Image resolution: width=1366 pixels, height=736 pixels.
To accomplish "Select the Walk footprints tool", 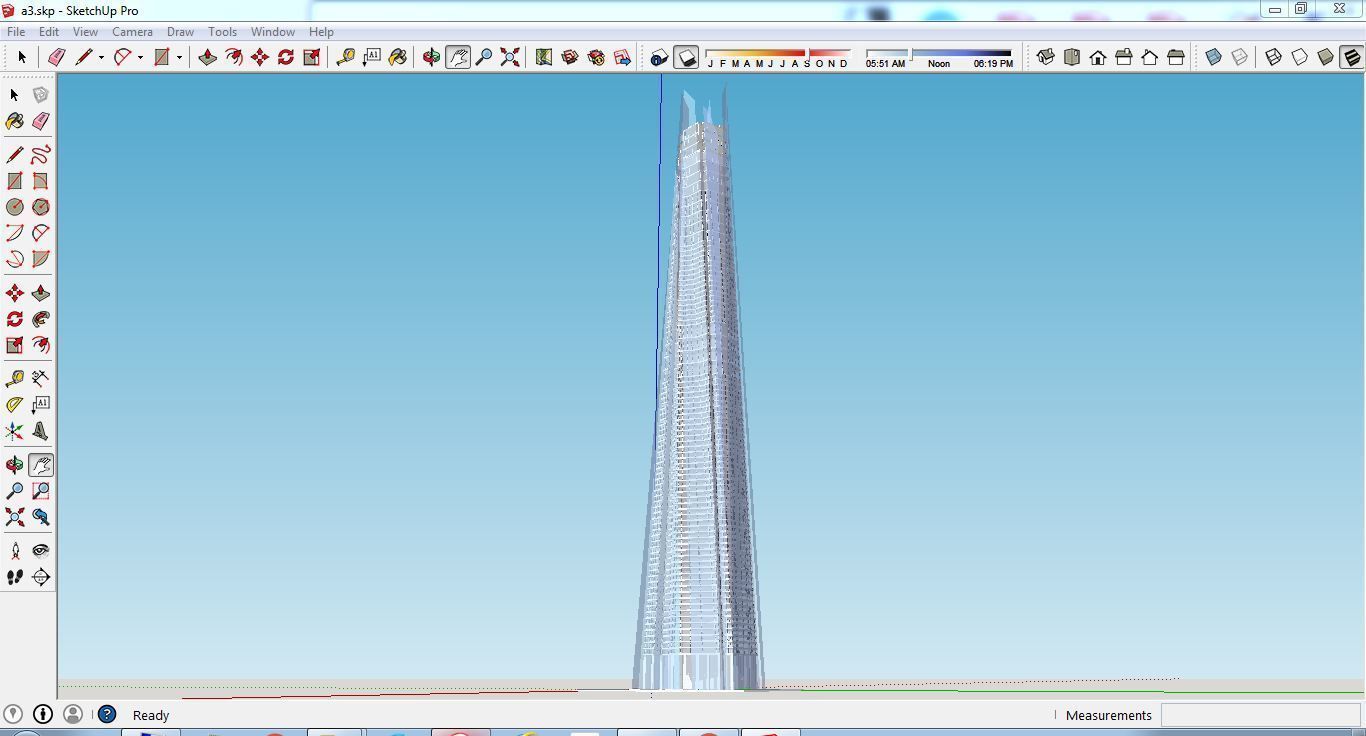I will pos(15,577).
